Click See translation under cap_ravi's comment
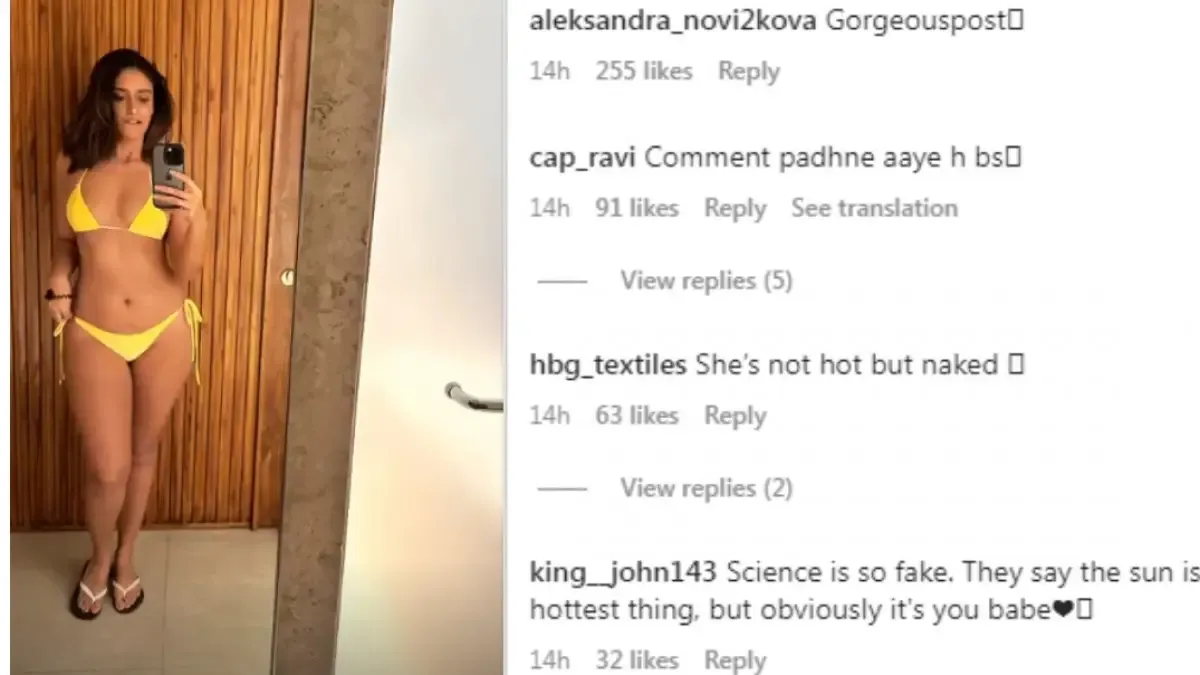 (875, 208)
